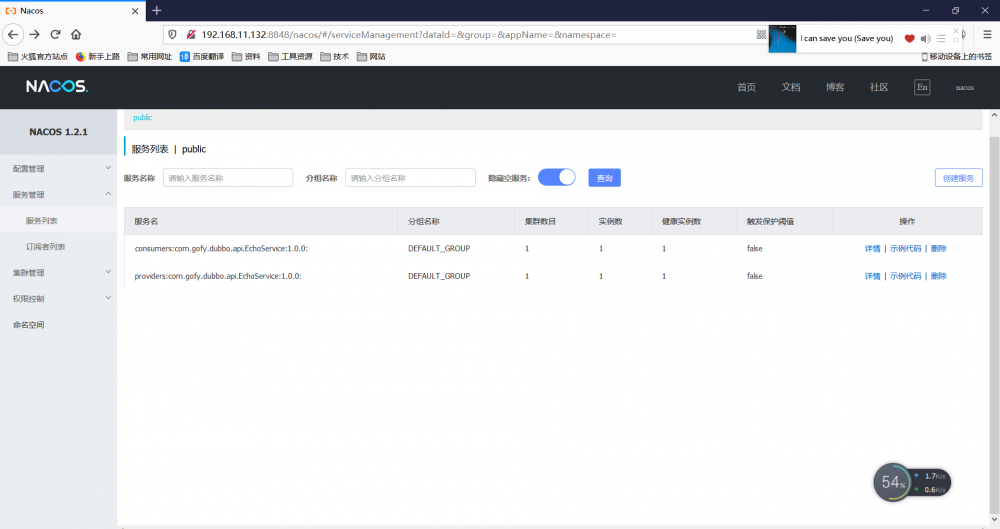Open the Firefox hamburger menu
Image resolution: width=1000 pixels, height=529 pixels.
click(x=987, y=34)
